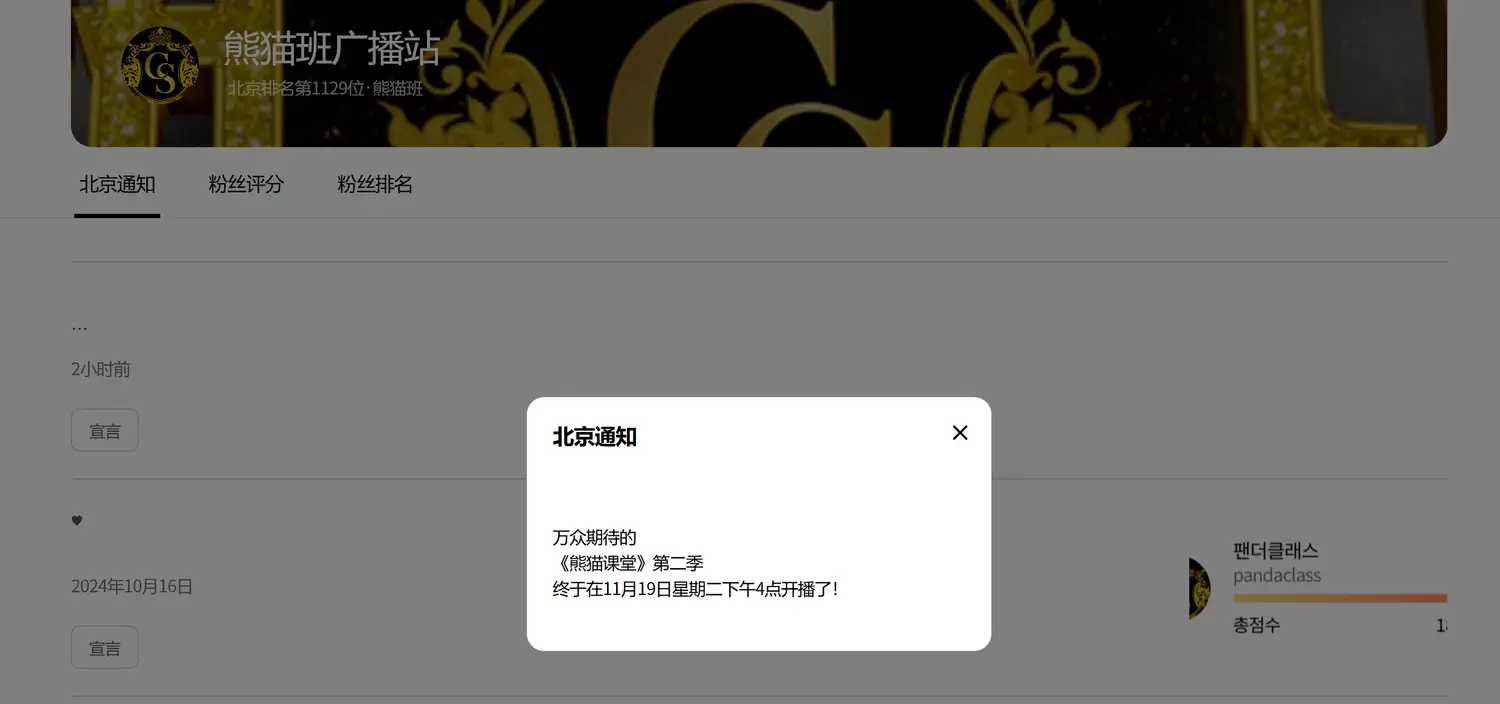1500x704 pixels.
Task: Click the pandaclass username text
Action: tap(1276, 576)
